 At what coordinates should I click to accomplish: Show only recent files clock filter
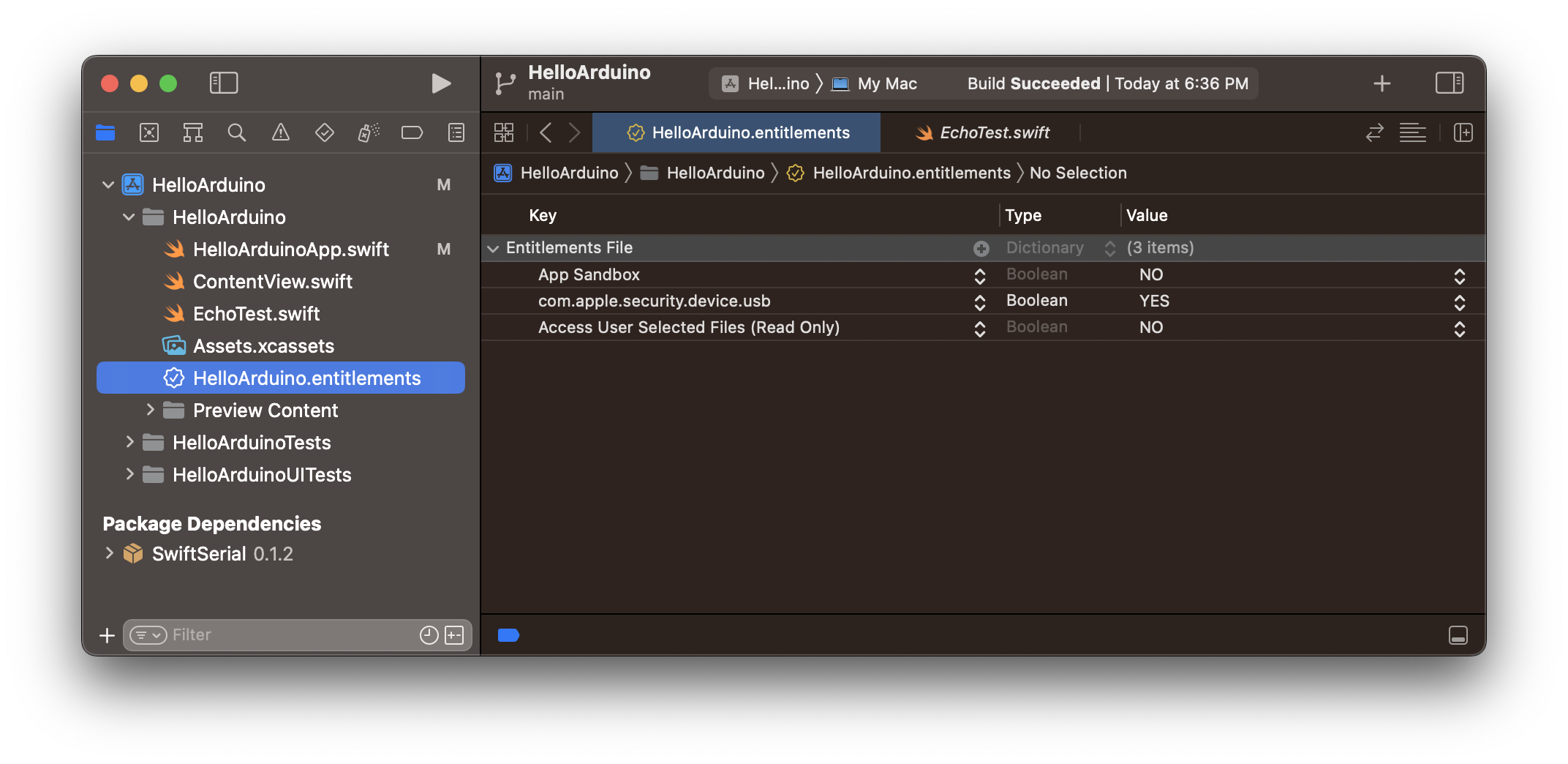pos(429,635)
